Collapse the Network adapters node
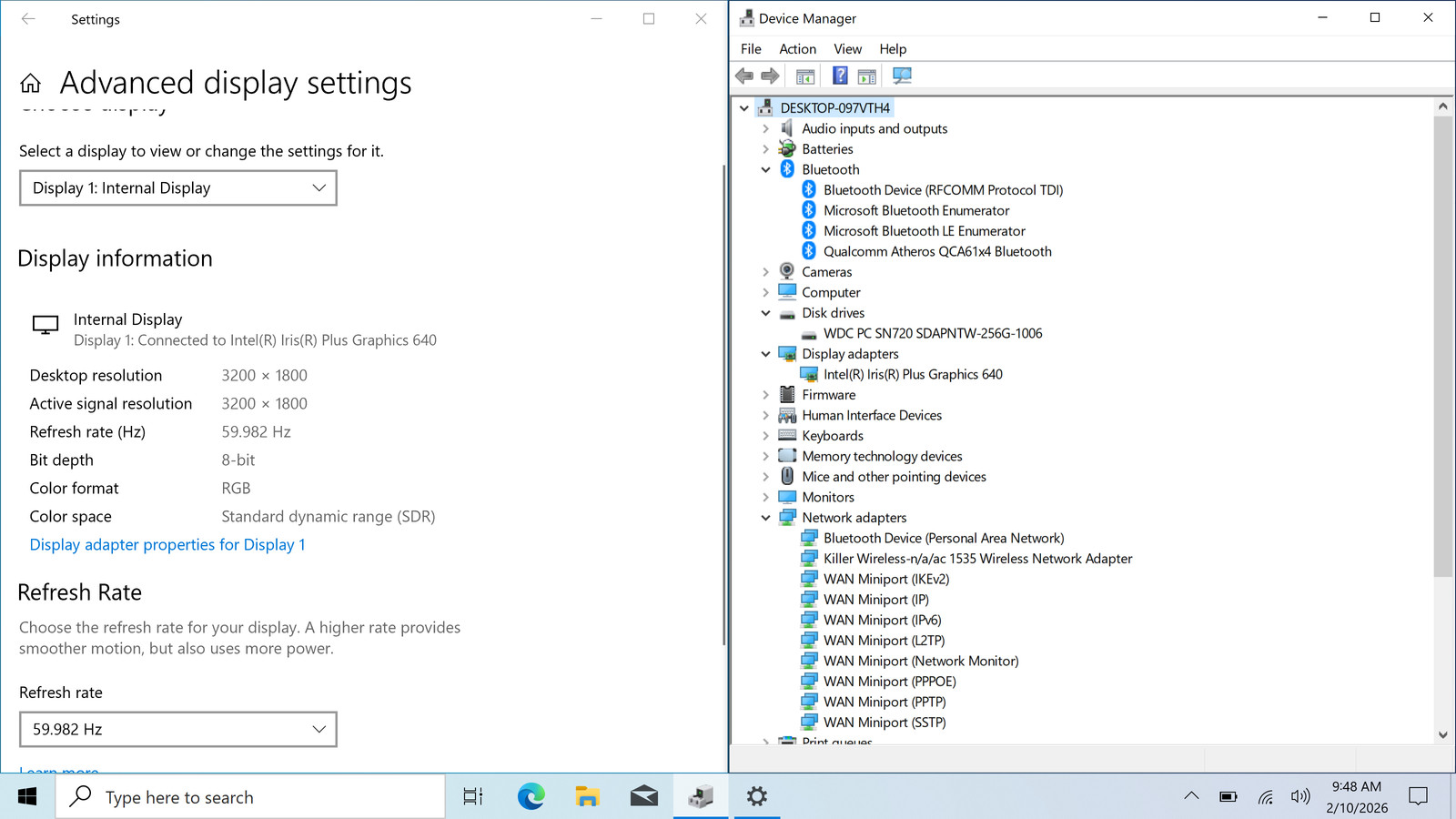Image resolution: width=1456 pixels, height=819 pixels. point(765,518)
